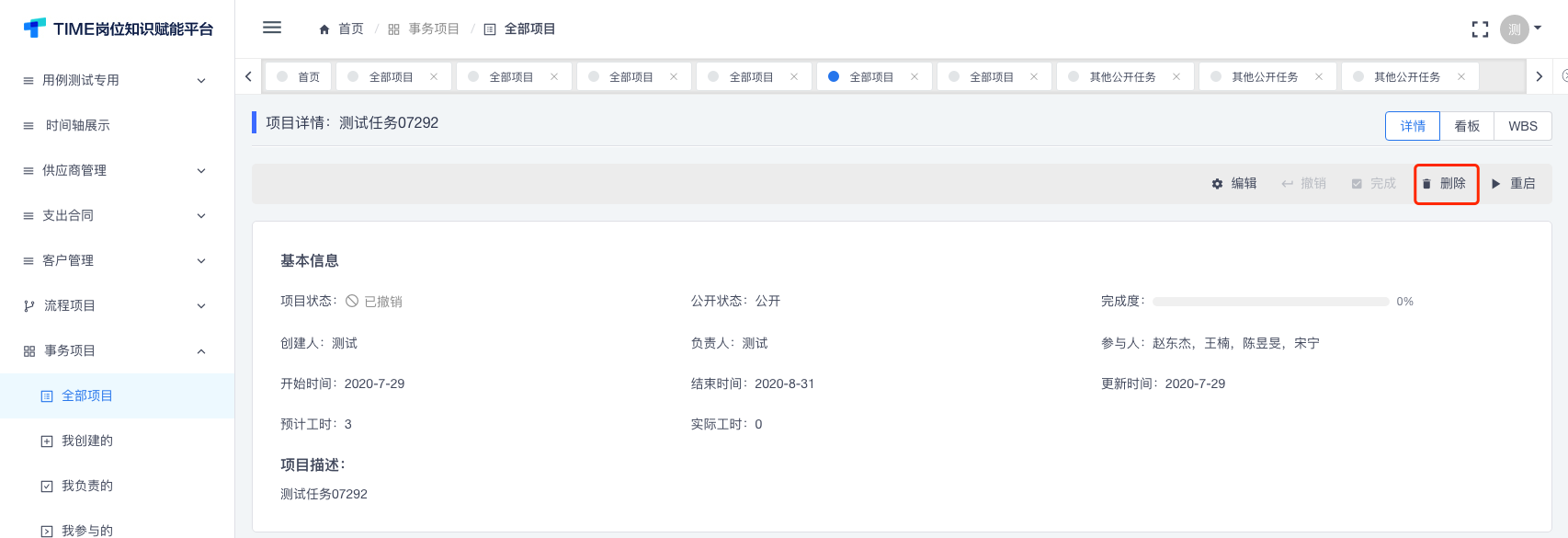The image size is (1568, 538).
Task: Open the 首页 tab in the tab bar
Action: 299,77
